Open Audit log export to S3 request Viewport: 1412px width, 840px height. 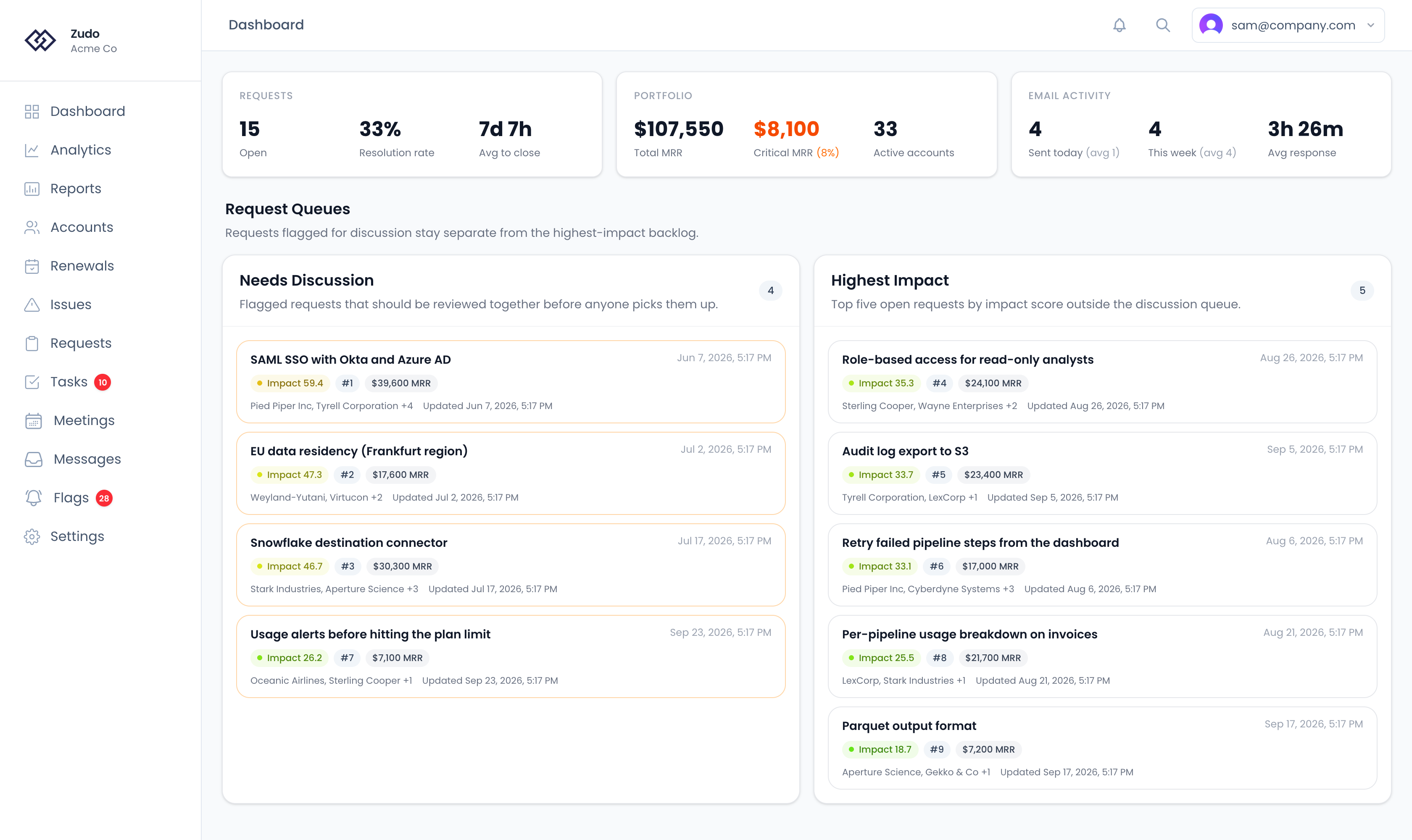(1102, 473)
